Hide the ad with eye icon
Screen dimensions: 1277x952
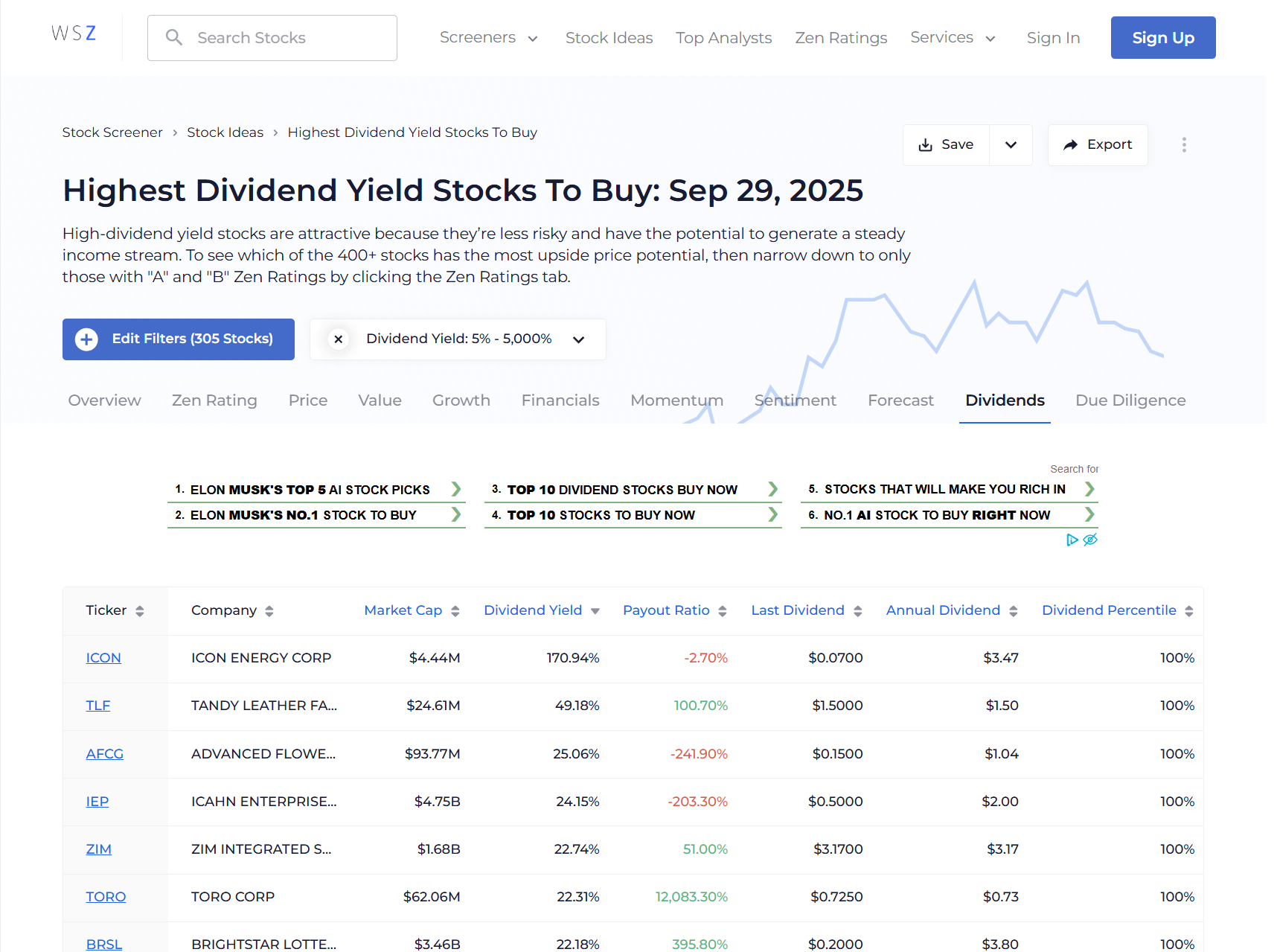point(1090,540)
